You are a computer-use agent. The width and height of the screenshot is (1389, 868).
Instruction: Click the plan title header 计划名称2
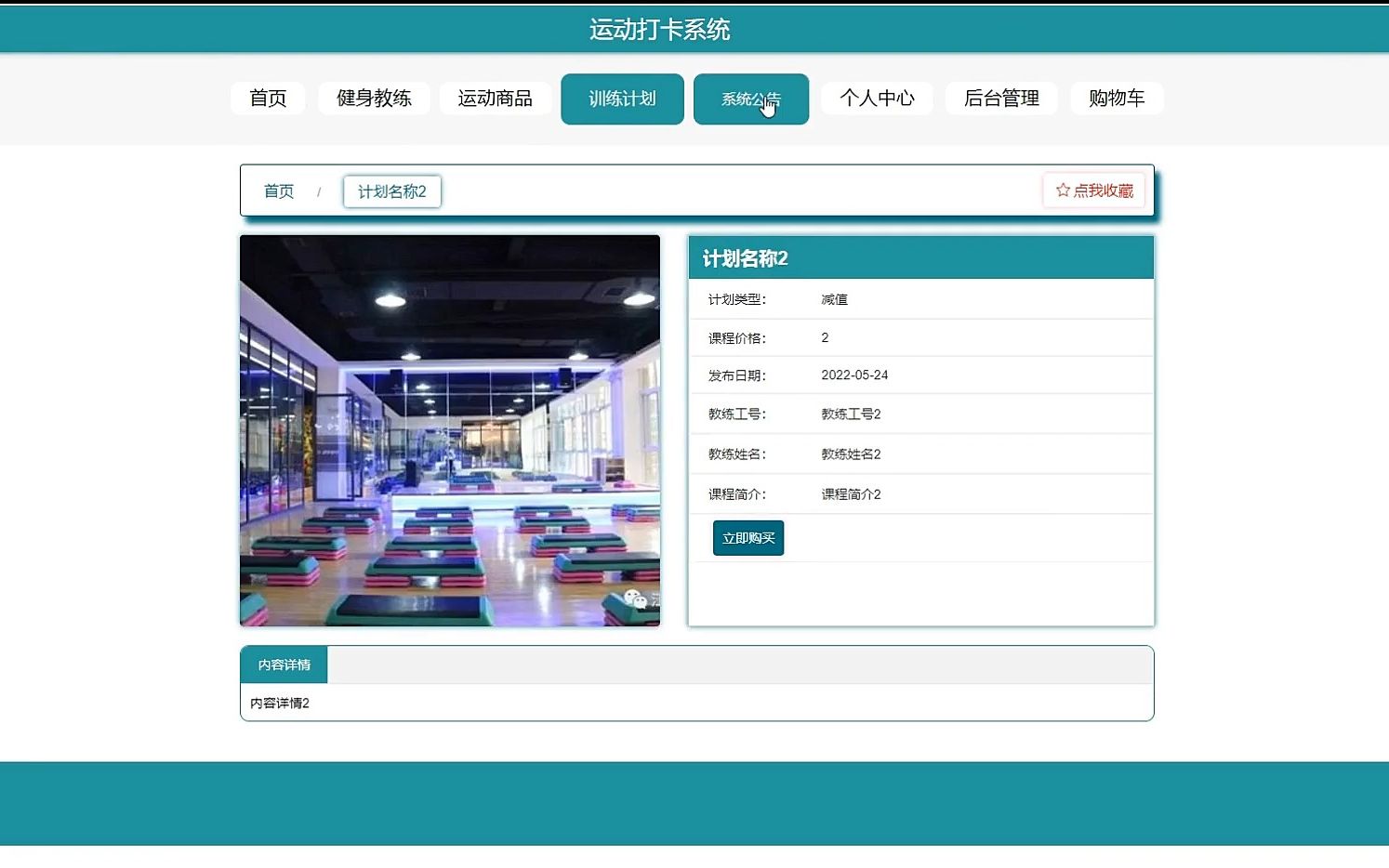click(744, 257)
